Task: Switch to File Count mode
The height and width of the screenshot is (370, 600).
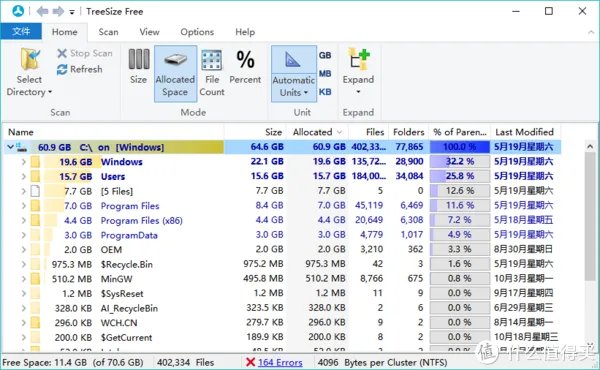Action: tap(212, 73)
